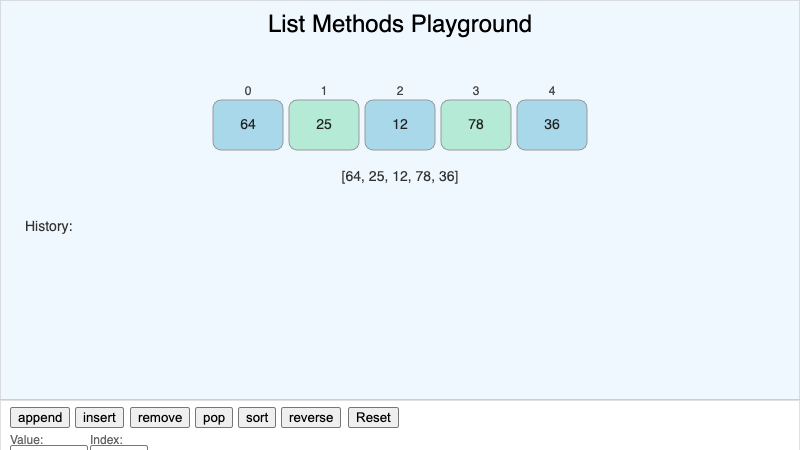
Task: Click the List Methods Playground title
Action: point(400,24)
